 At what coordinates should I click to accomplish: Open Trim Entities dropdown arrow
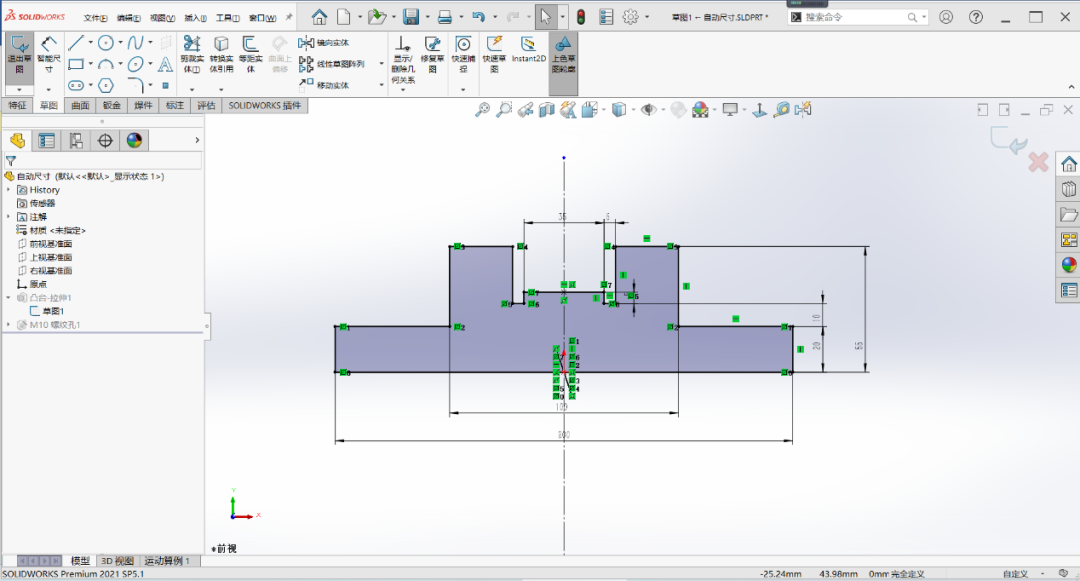[191, 89]
